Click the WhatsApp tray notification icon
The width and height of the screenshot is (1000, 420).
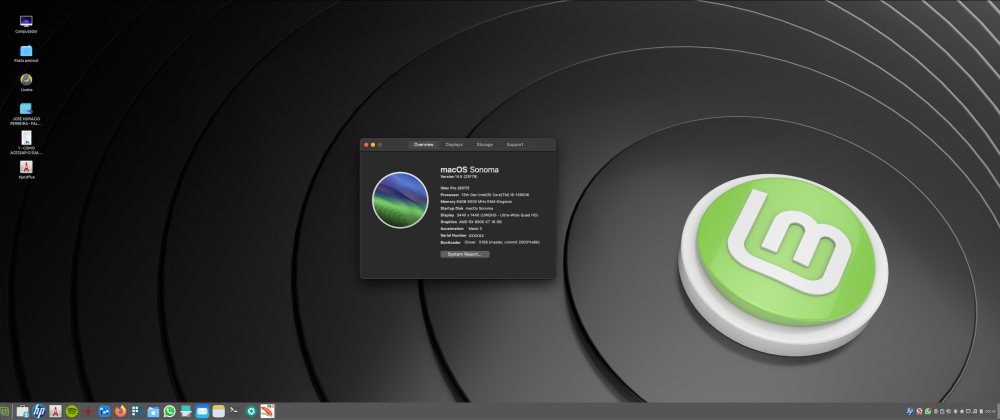(x=928, y=411)
